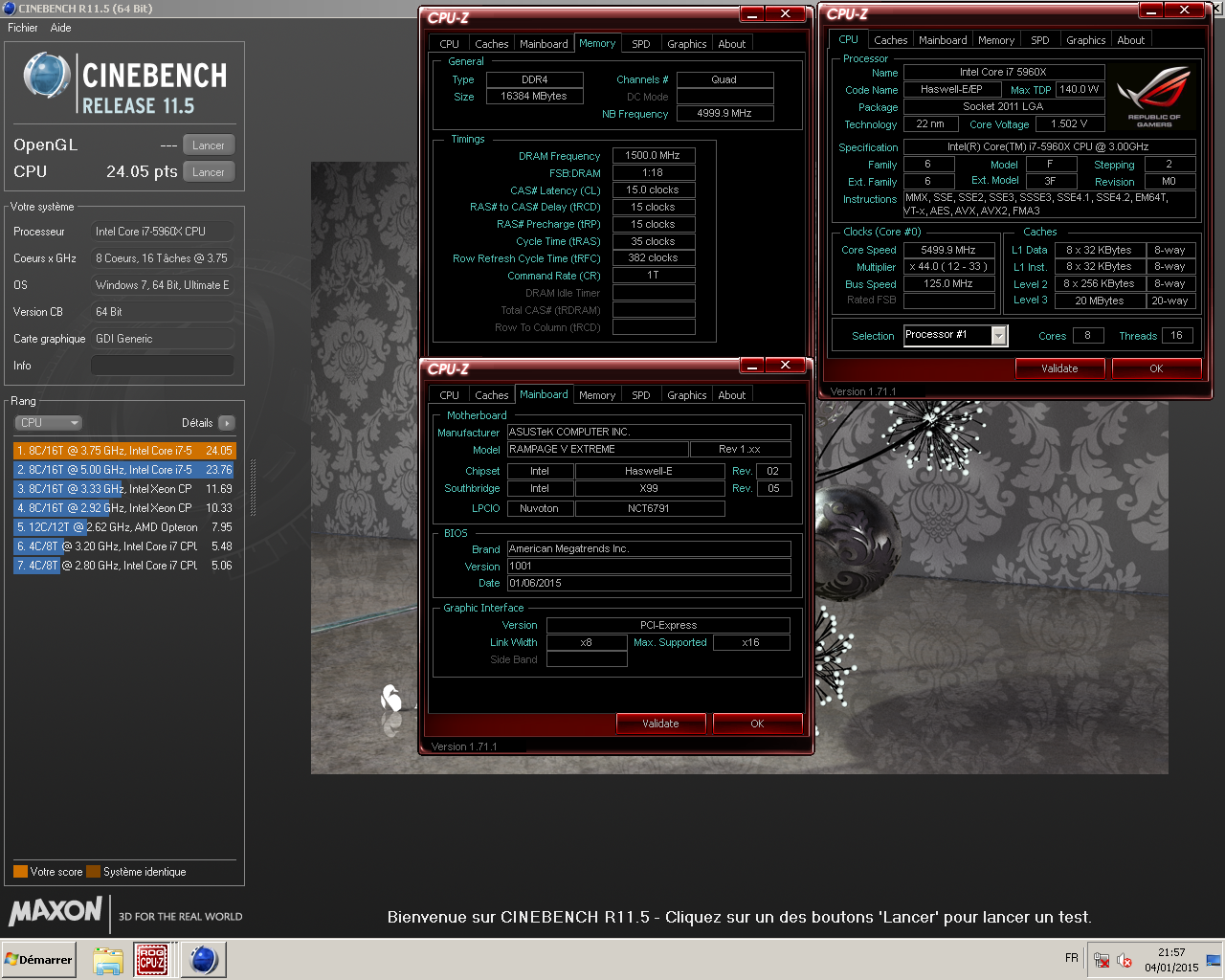Click RAMPAGE V EXTREME model field

pyautogui.click(x=598, y=450)
